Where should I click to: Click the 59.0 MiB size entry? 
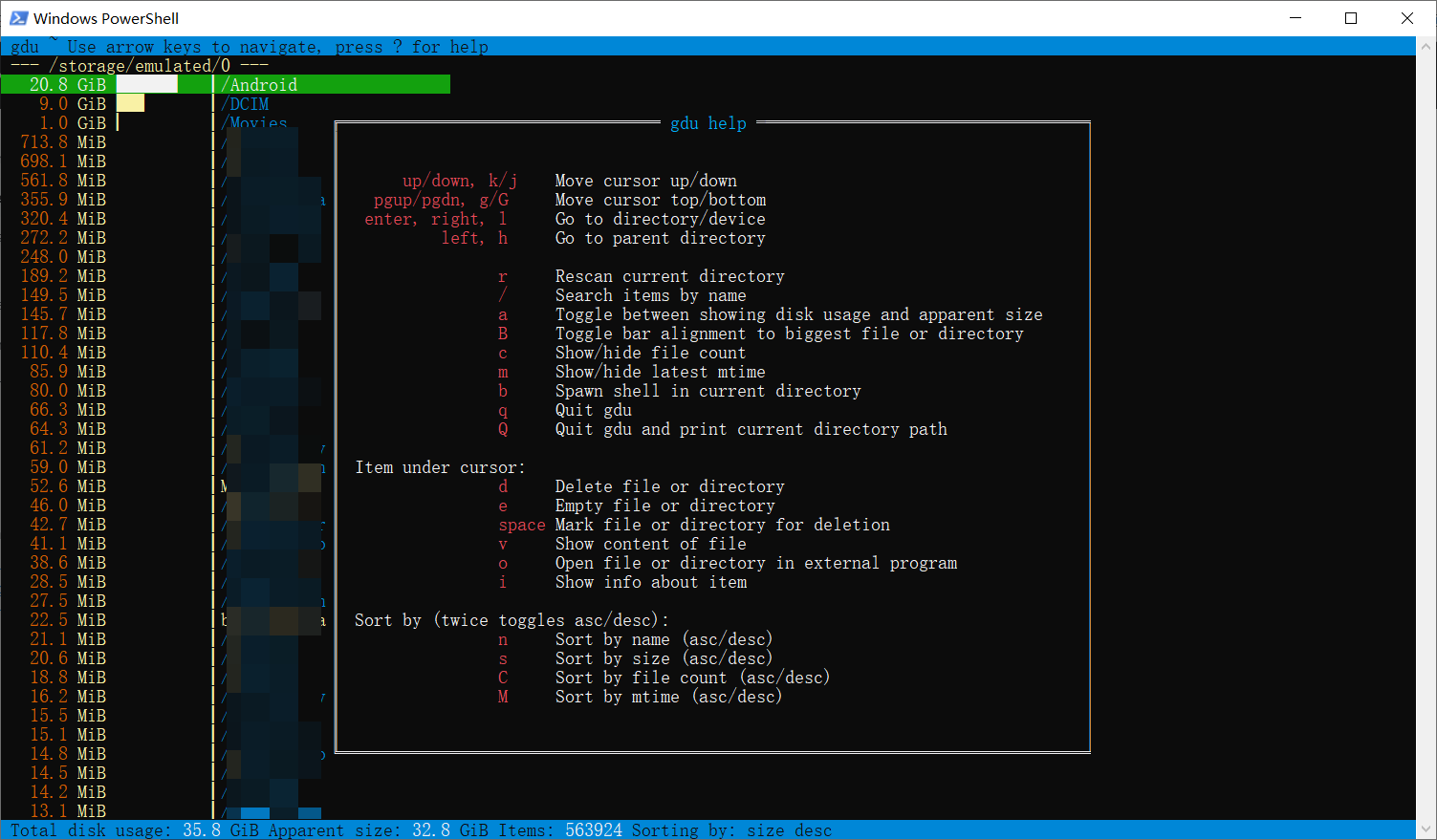click(68, 467)
